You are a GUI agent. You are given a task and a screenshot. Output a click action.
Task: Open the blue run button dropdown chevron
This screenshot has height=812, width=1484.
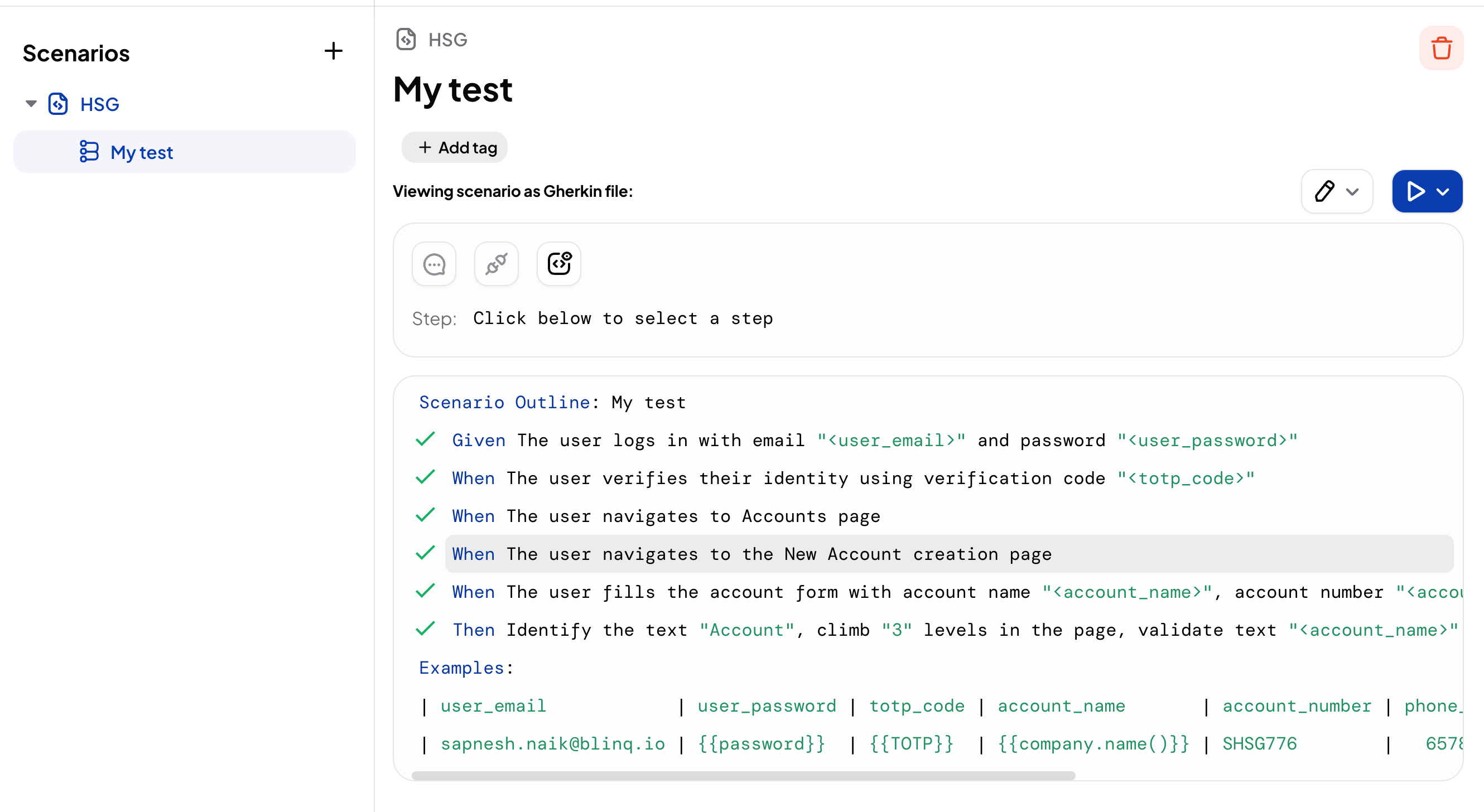click(x=1443, y=191)
